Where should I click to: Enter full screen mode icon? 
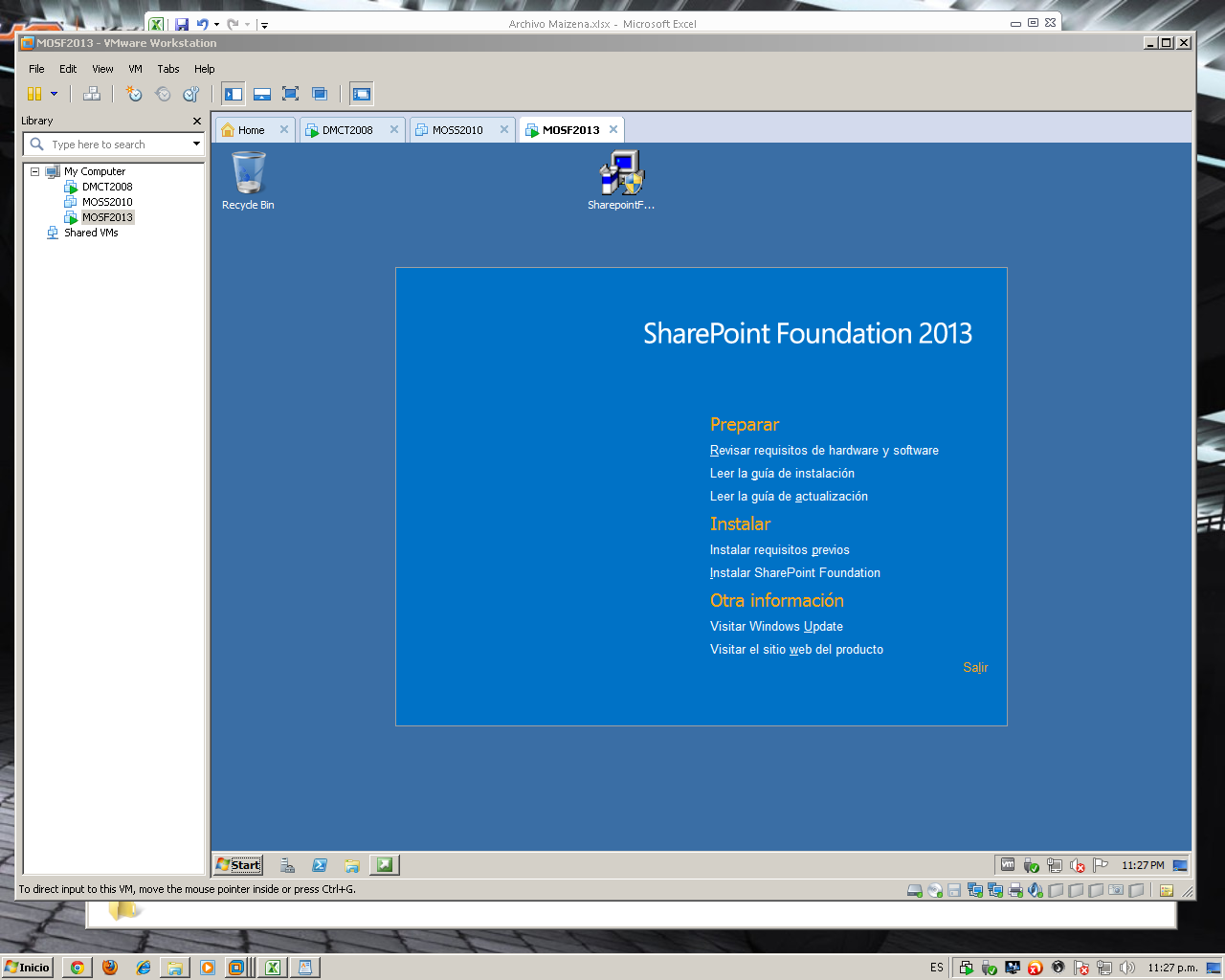291,94
